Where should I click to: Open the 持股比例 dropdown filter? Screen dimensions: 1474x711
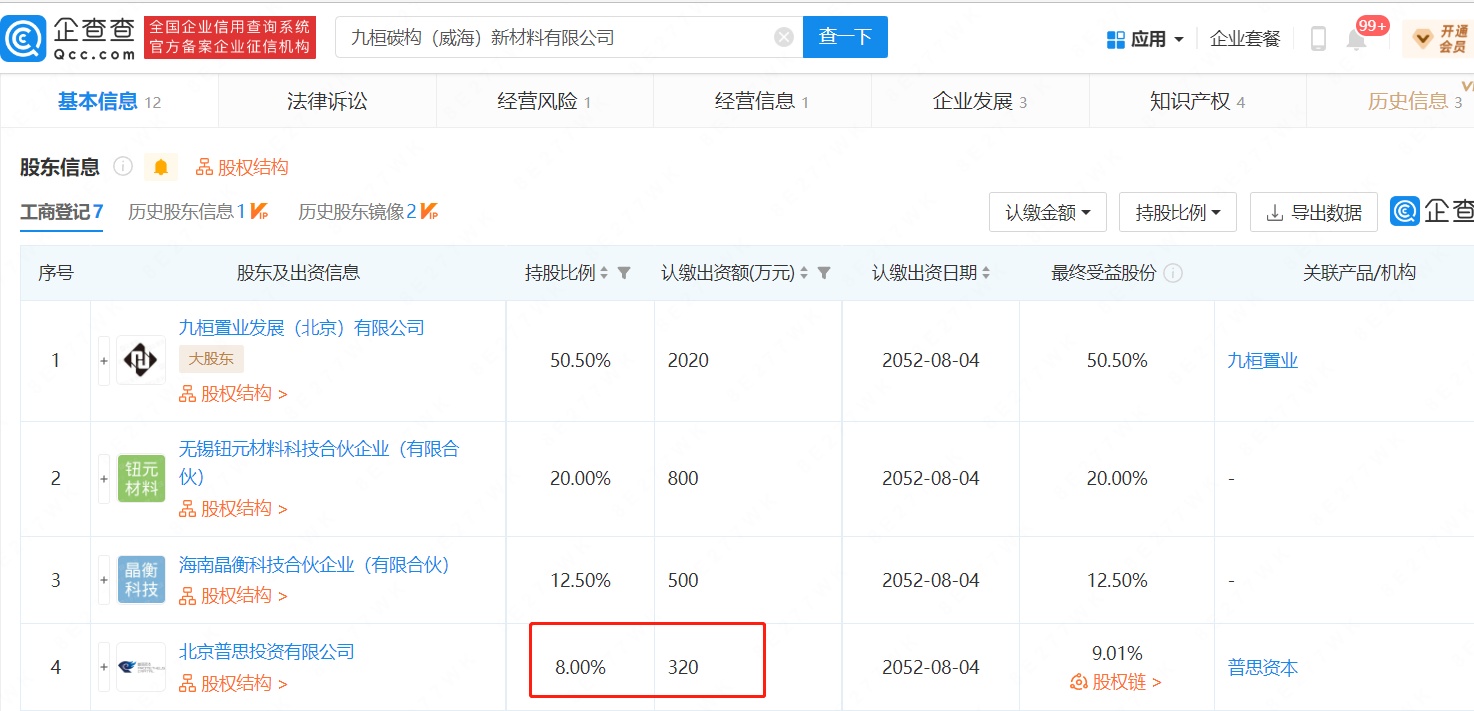click(1177, 212)
